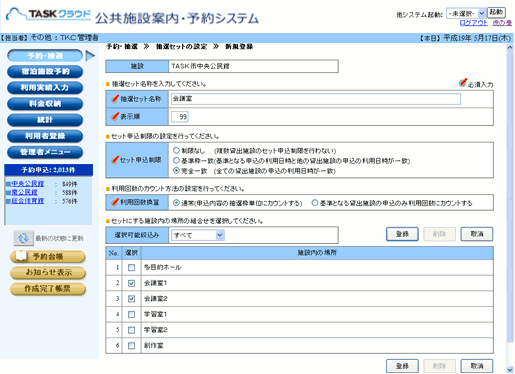This screenshot has width=515, height=374.
Task: Open the 利用者登録 menu
Action: pyautogui.click(x=45, y=136)
